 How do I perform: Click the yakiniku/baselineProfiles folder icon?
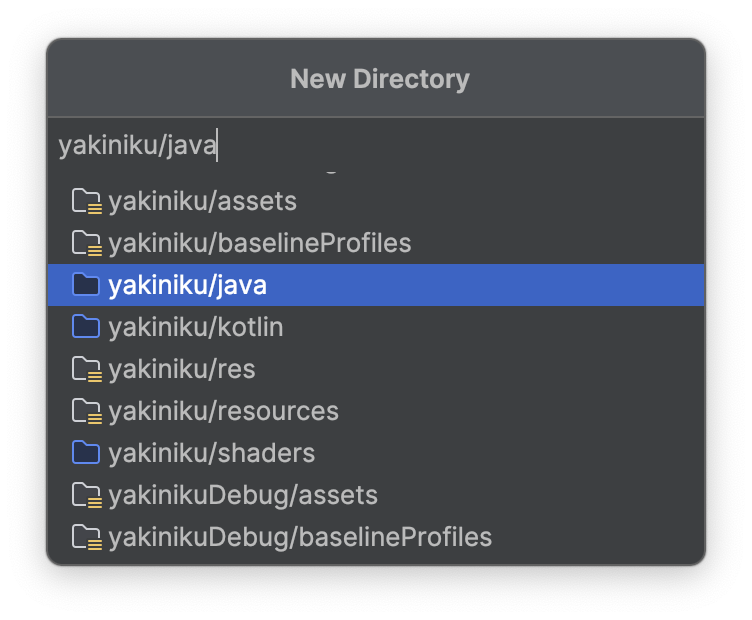[x=87, y=243]
